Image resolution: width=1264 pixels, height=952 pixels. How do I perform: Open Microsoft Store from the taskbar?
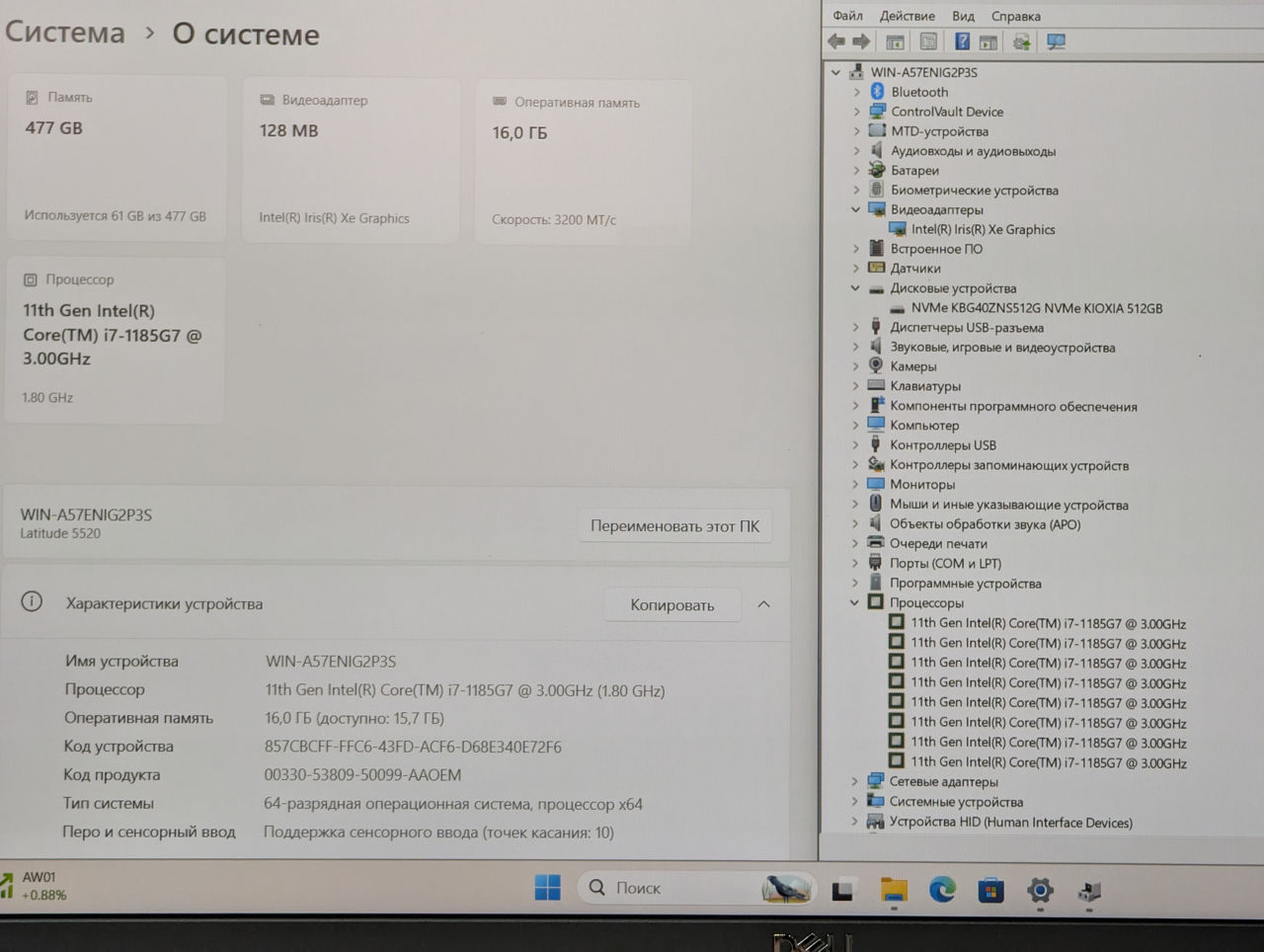990,890
